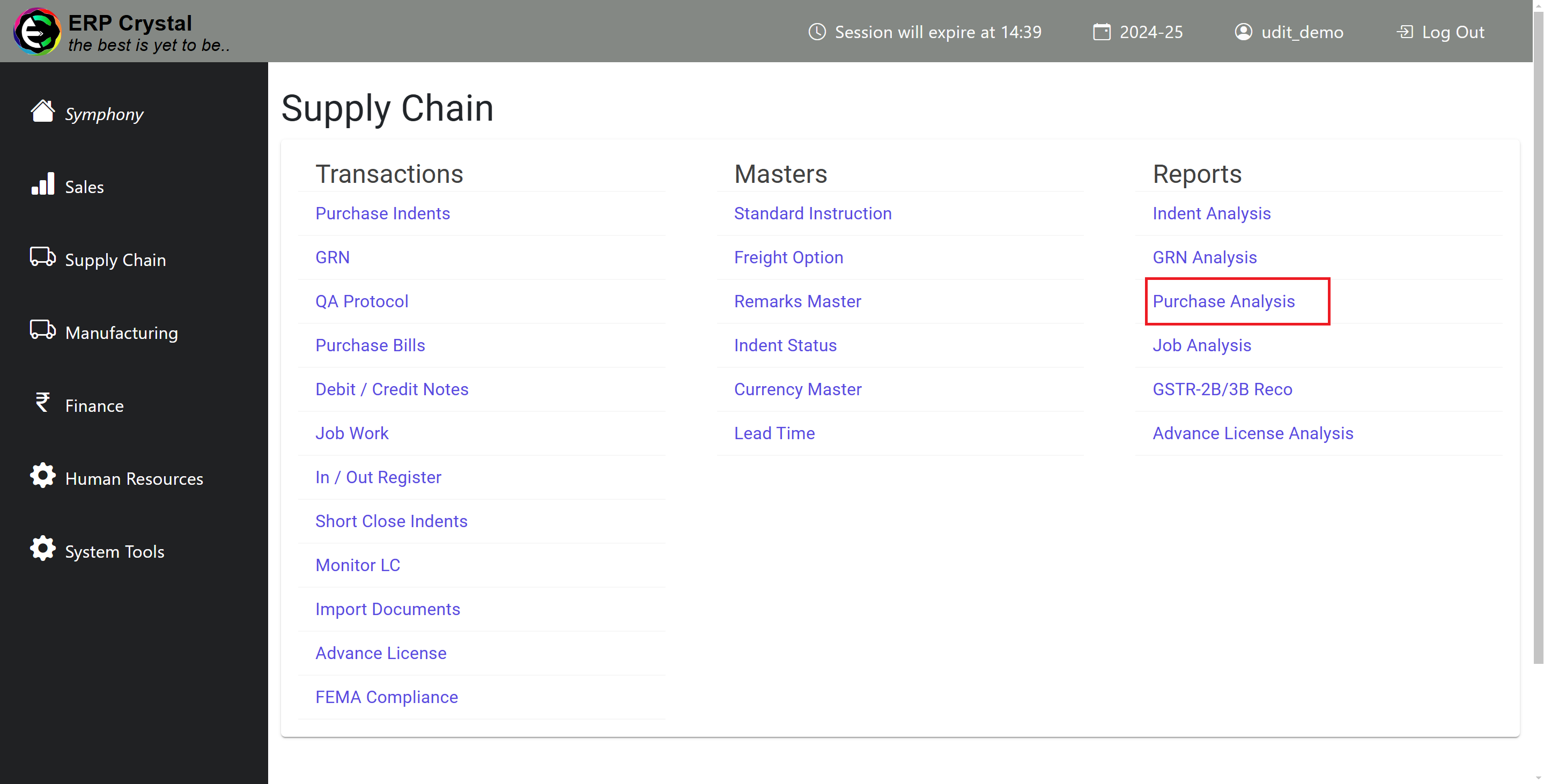Open Purchase Indents transaction
Viewport: 1544px width, 784px height.
click(x=383, y=213)
